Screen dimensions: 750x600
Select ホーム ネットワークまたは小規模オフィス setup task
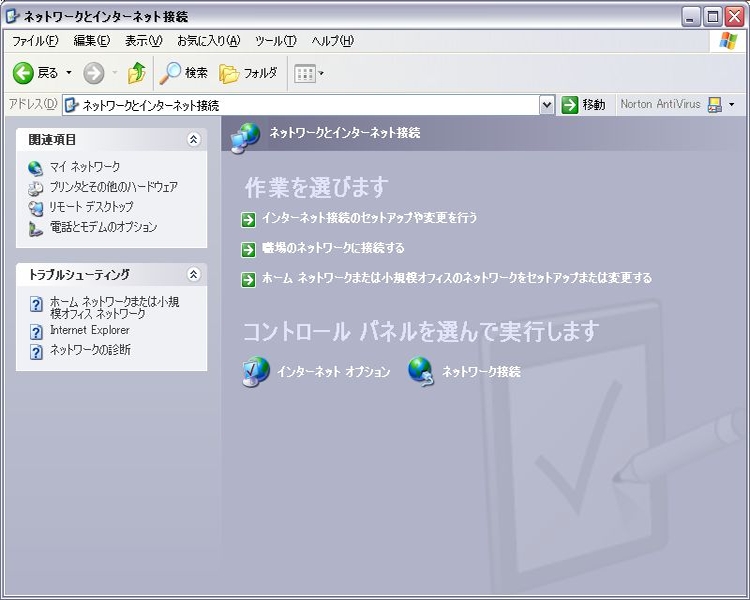click(457, 278)
